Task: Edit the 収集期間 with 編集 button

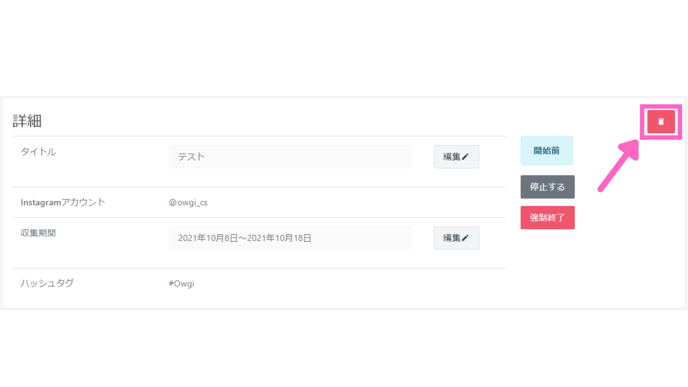Action: pos(456,238)
